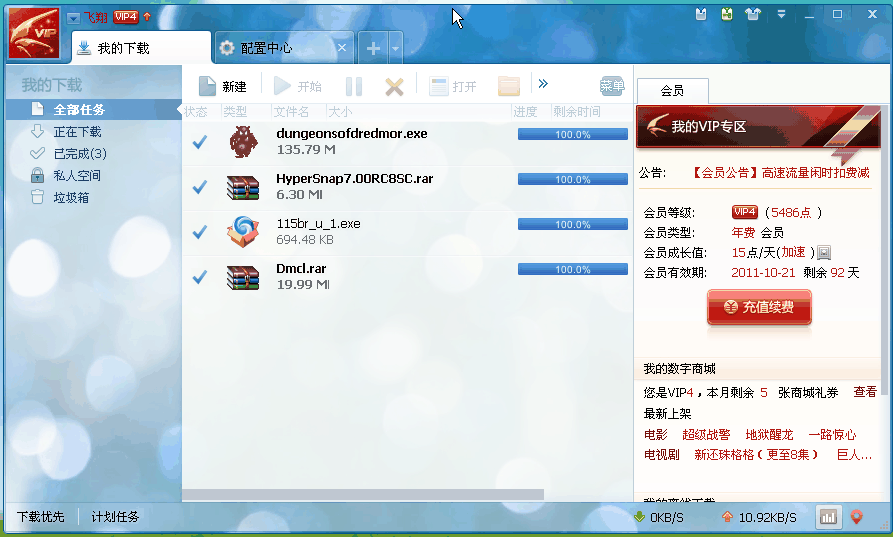Click HyperSnap rar archive icon
The width and height of the screenshot is (893, 537).
[x=243, y=187]
